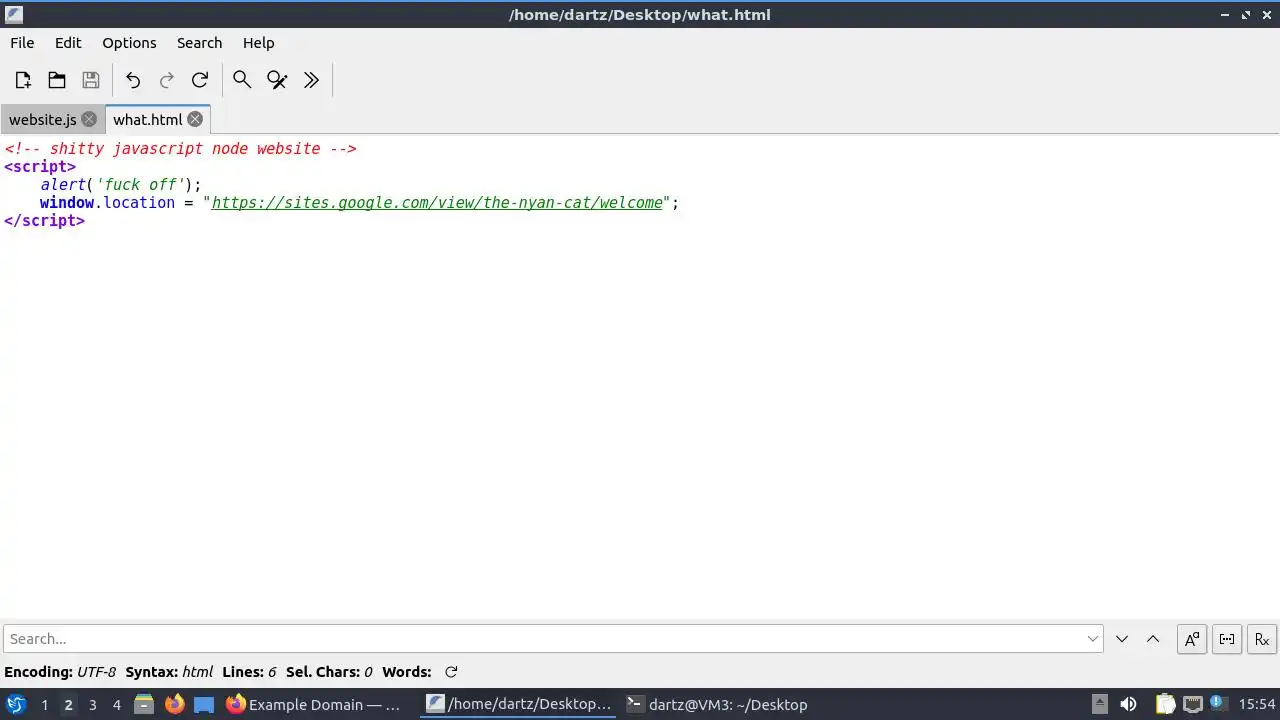
Task: Open the Help menu
Action: (x=258, y=43)
